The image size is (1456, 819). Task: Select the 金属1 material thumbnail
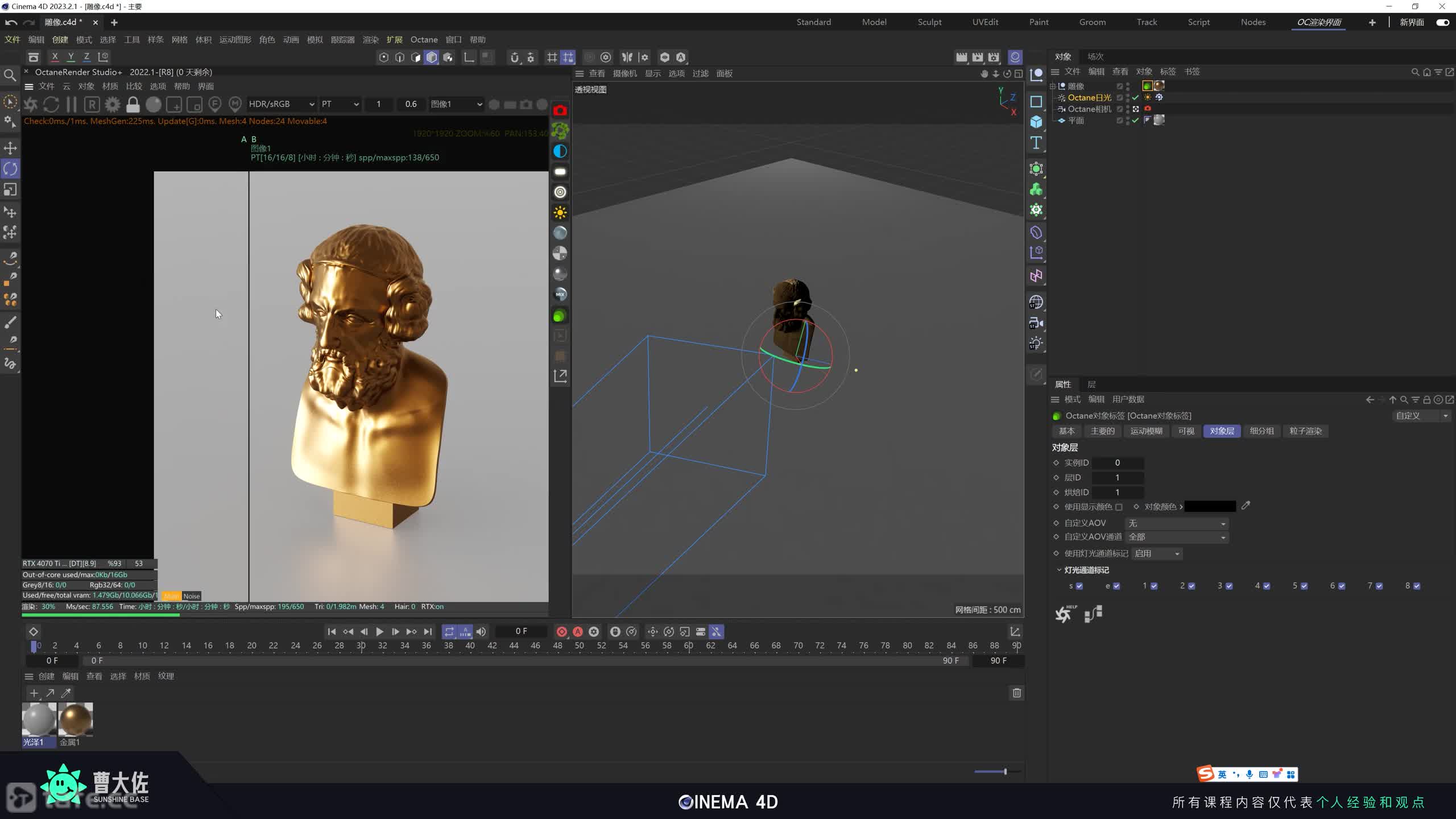click(x=75, y=719)
